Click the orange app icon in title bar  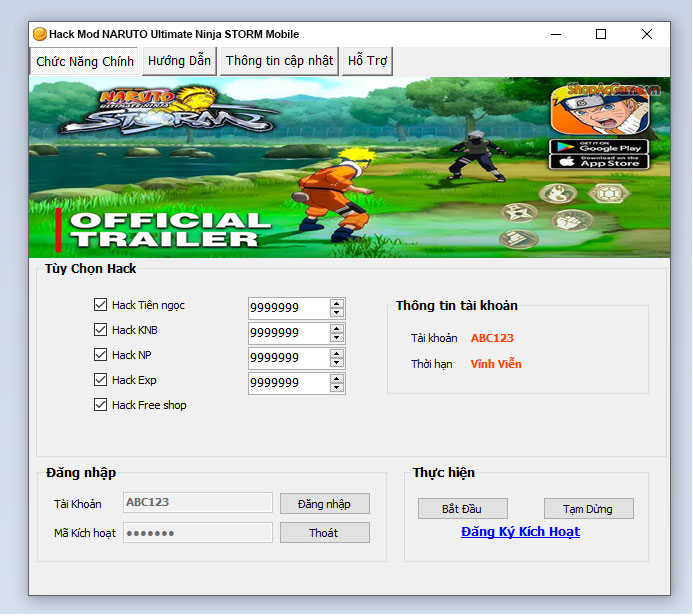pyautogui.click(x=40, y=34)
